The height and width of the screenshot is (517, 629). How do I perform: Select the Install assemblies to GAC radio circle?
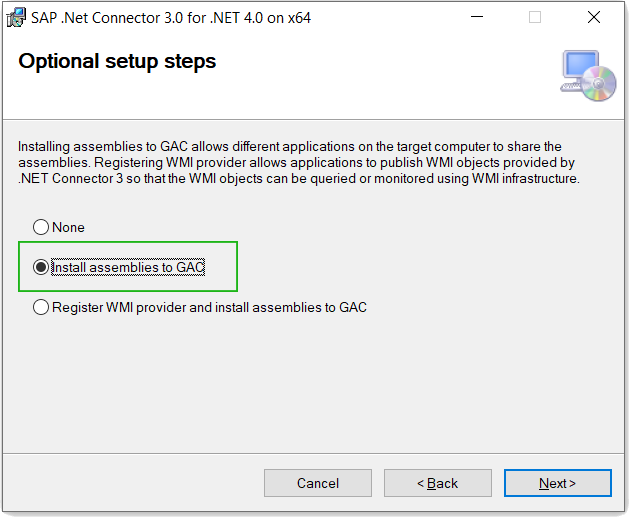click(41, 267)
